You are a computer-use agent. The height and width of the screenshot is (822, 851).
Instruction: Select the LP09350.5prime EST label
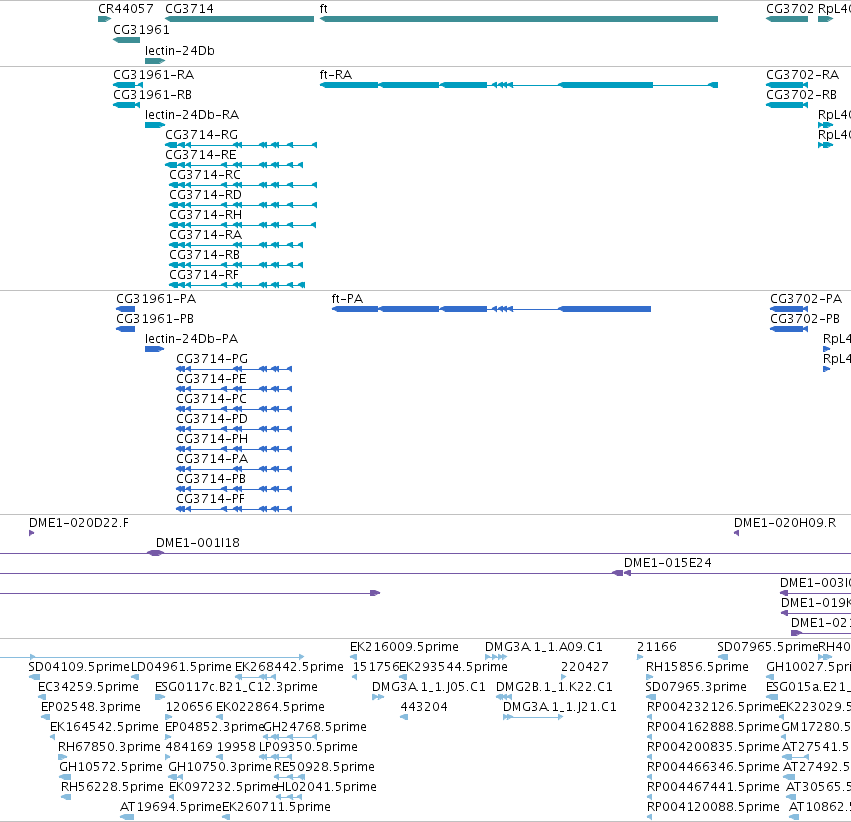[x=308, y=747]
